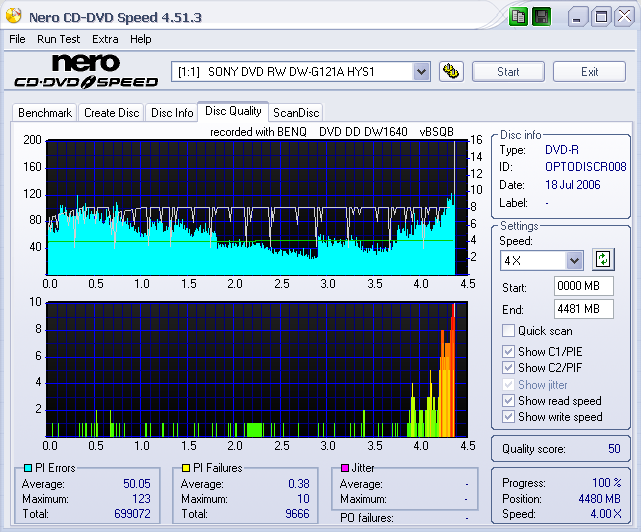Disable the Show write speed checkbox
Image resolution: width=641 pixels, height=532 pixels.
(509, 417)
